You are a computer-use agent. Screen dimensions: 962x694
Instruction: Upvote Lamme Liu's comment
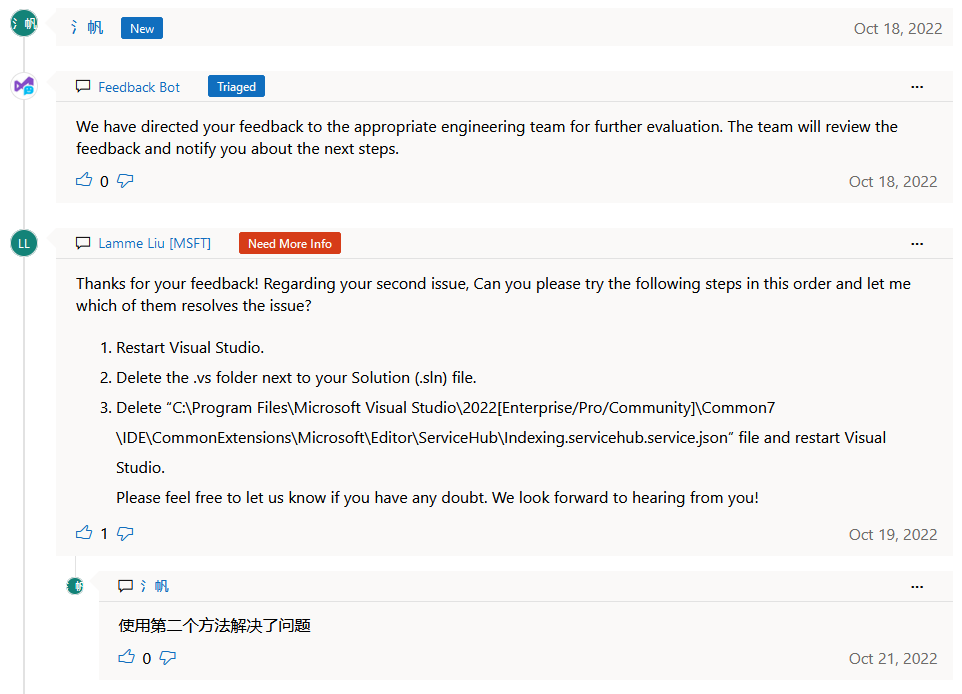tap(84, 533)
